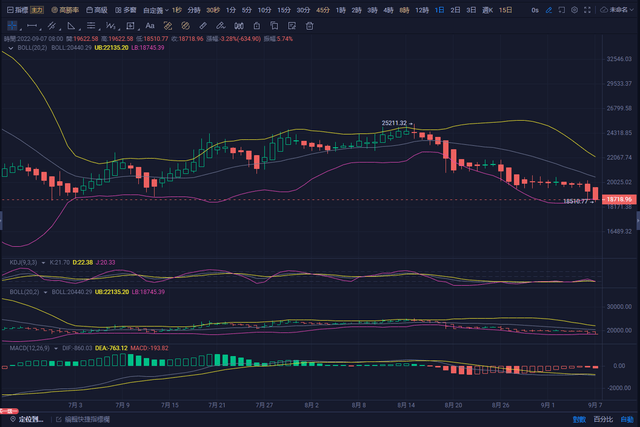Toggle the 主力 highlighted badge
The width and height of the screenshot is (640, 427).
pos(35,8)
